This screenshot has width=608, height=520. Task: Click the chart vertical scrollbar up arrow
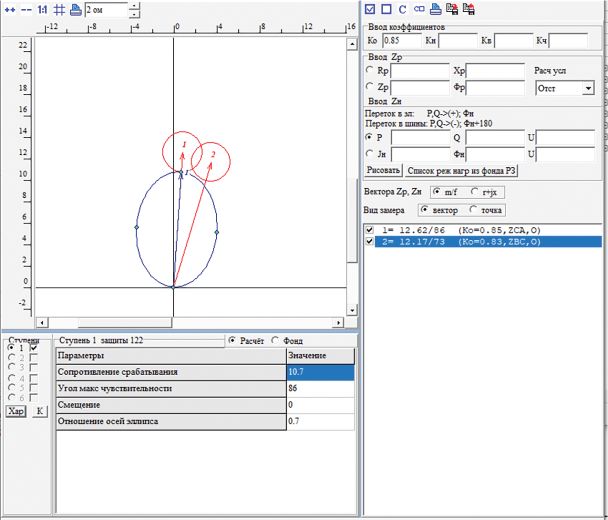coord(352,44)
